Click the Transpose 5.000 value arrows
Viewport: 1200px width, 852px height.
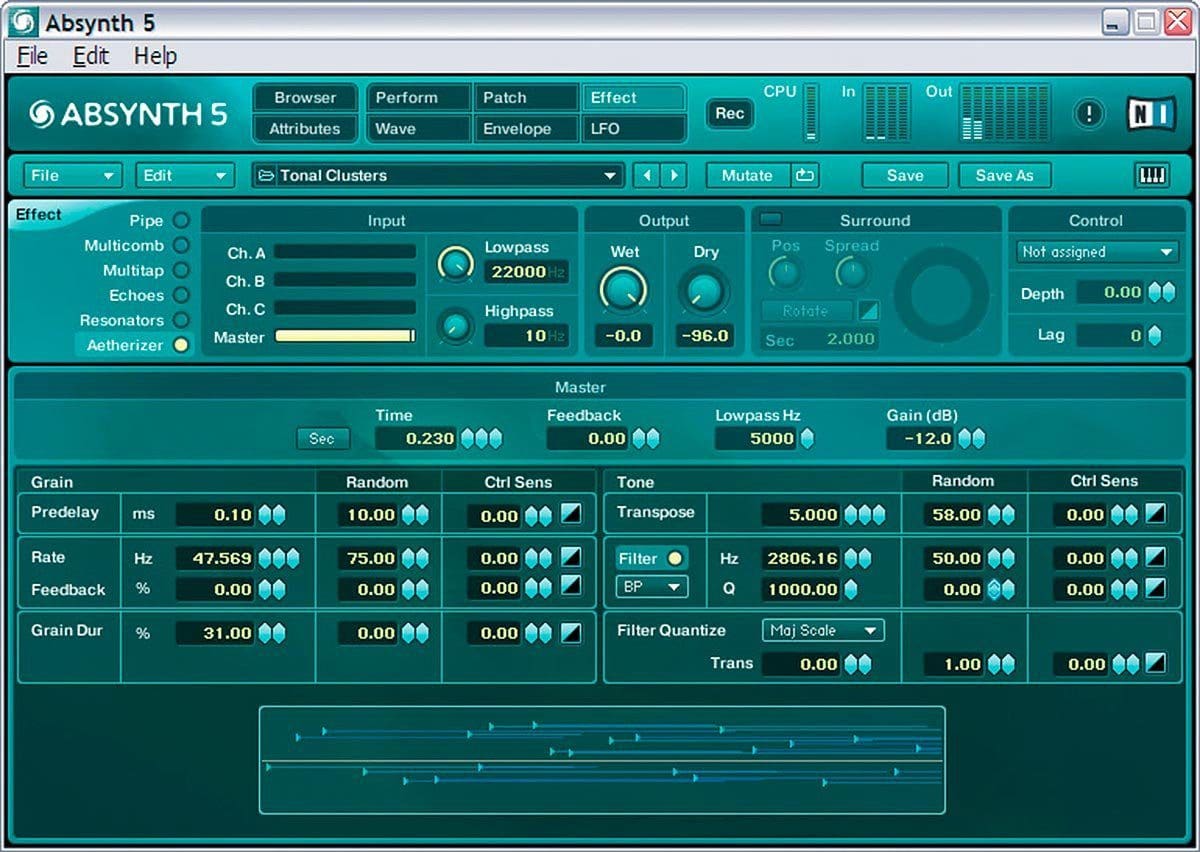click(x=864, y=515)
